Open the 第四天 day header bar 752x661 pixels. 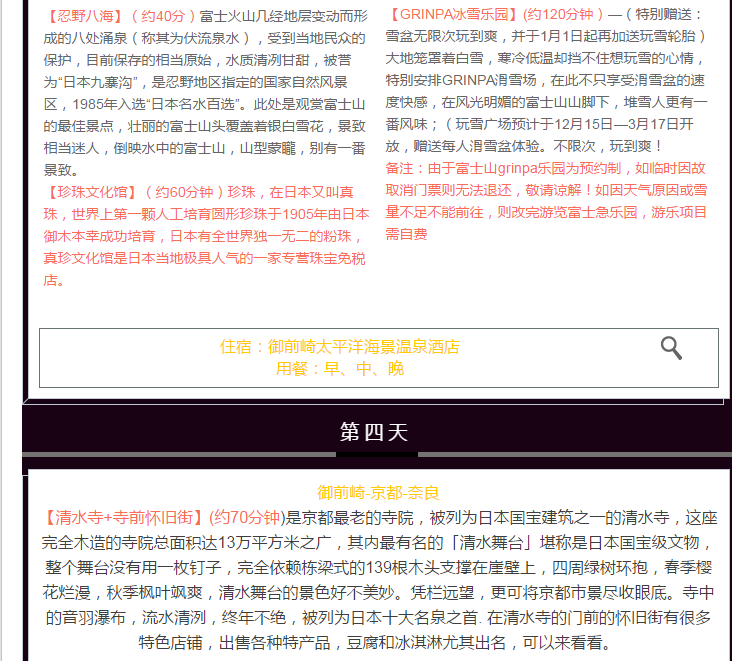click(x=375, y=432)
